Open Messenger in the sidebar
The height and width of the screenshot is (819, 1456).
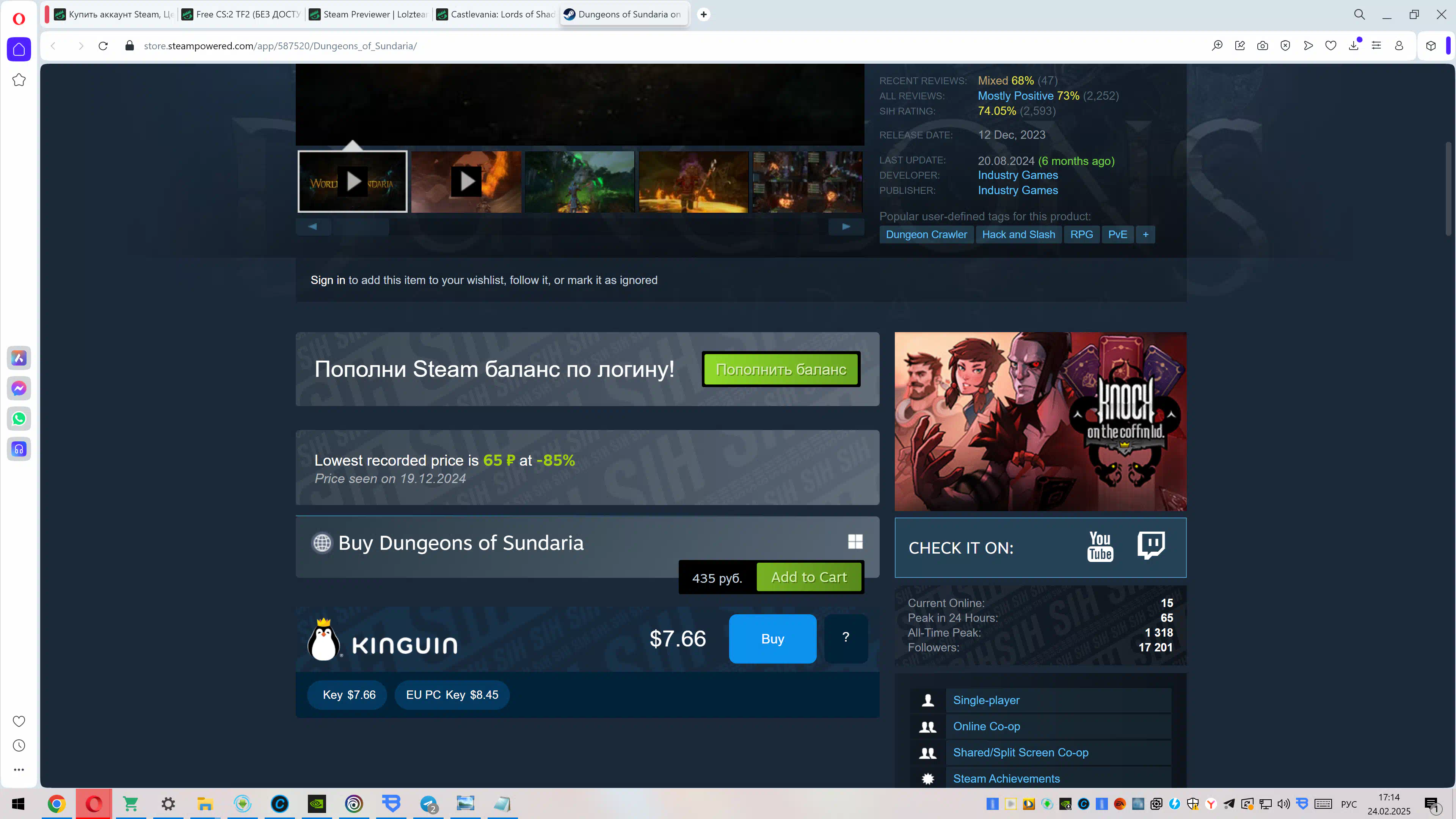coord(19,388)
